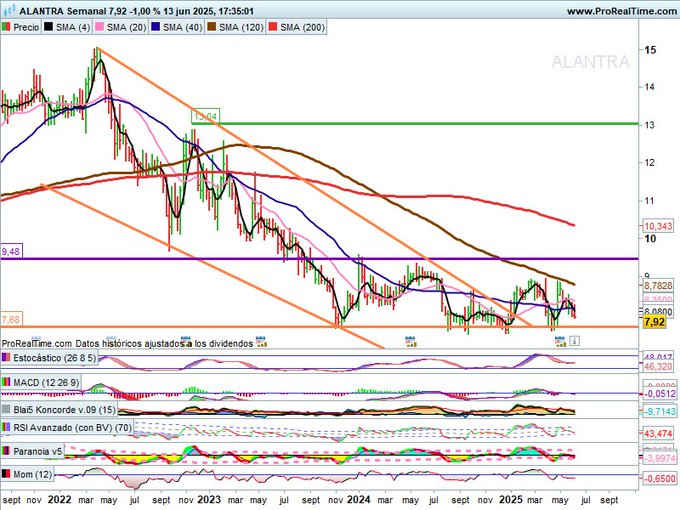The image size is (680, 510).
Task: Click the green 13,04 level label
Action: click(206, 116)
